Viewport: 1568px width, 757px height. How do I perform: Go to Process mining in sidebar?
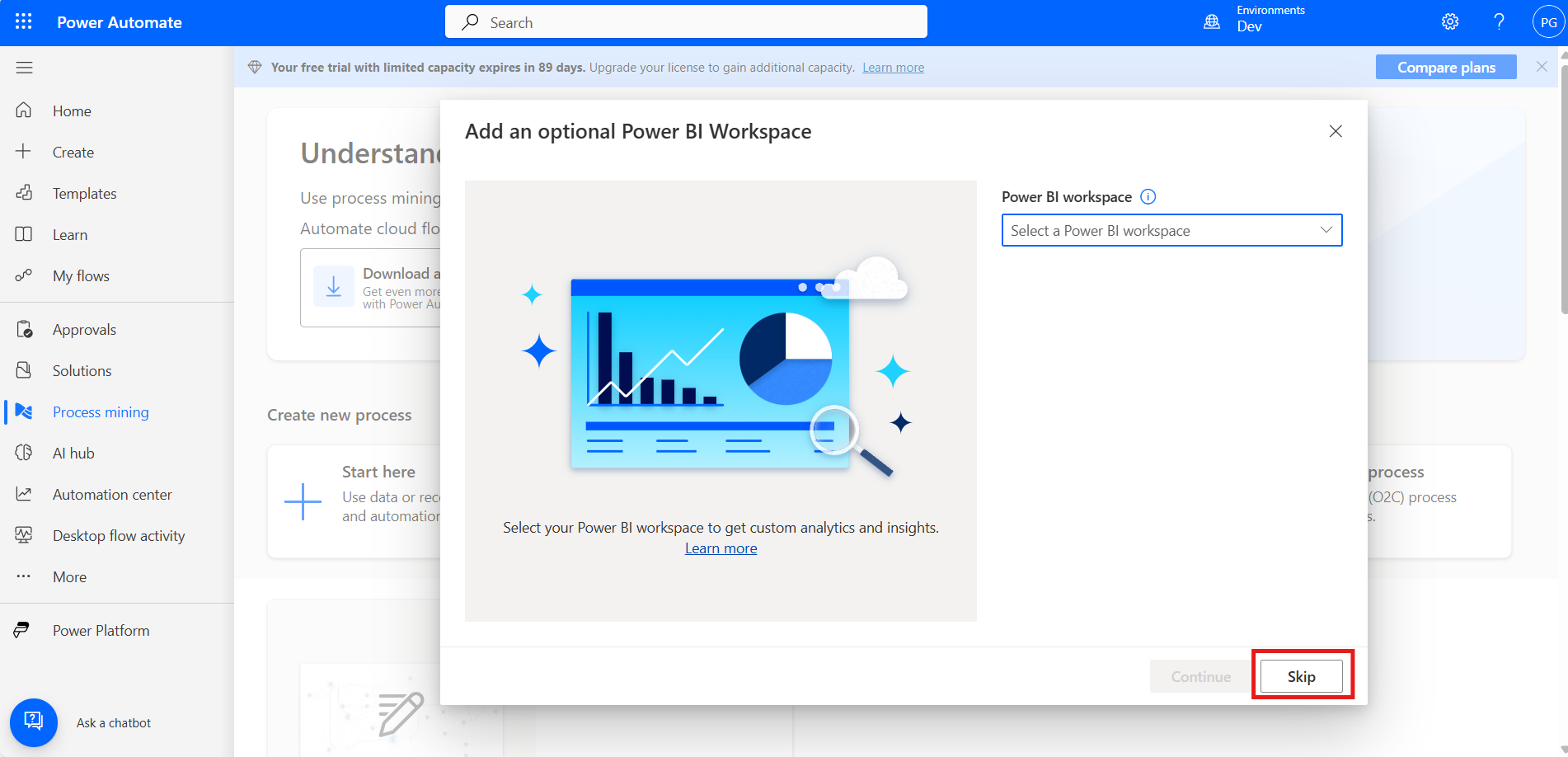click(x=101, y=412)
